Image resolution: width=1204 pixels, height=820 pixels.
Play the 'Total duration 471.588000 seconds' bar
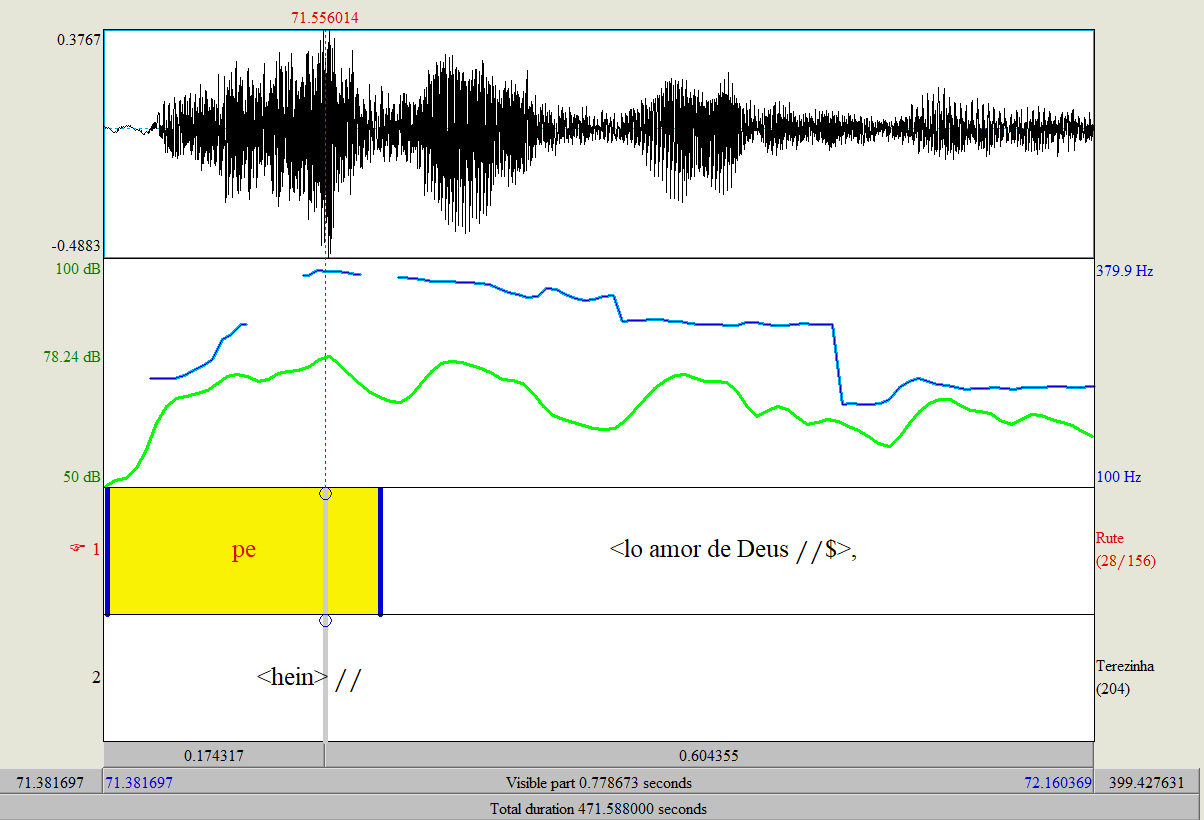coord(599,808)
